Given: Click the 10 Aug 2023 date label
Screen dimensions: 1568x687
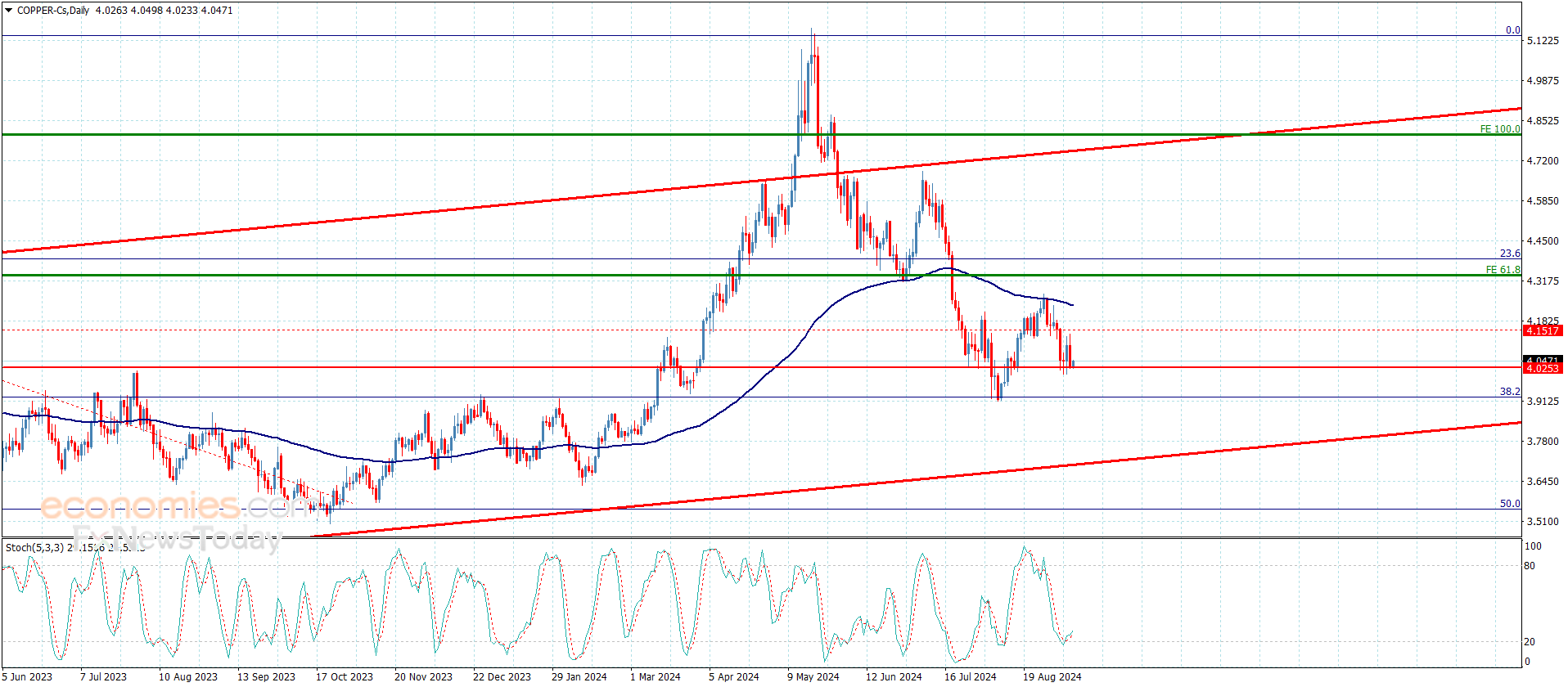Looking at the screenshot, I should (188, 676).
